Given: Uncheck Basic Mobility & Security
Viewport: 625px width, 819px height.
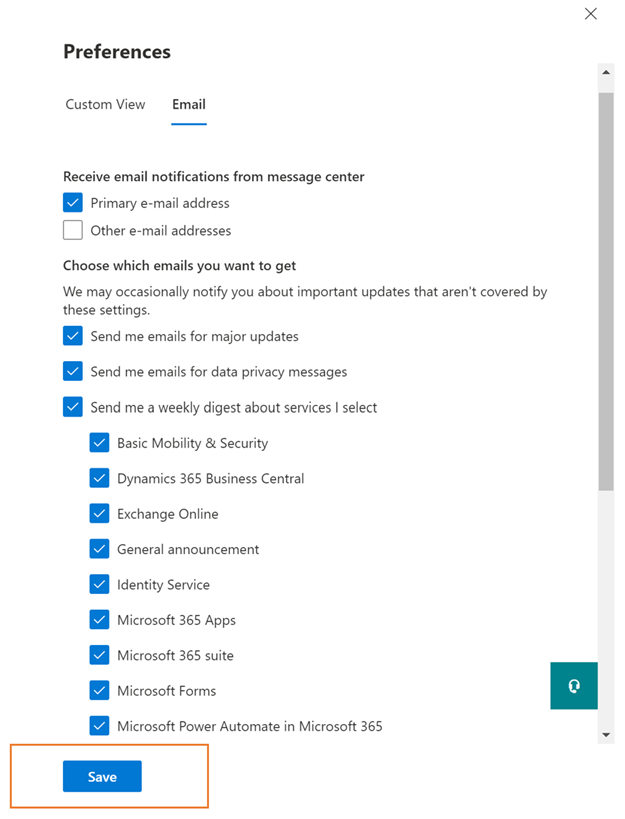Looking at the screenshot, I should pos(99,442).
